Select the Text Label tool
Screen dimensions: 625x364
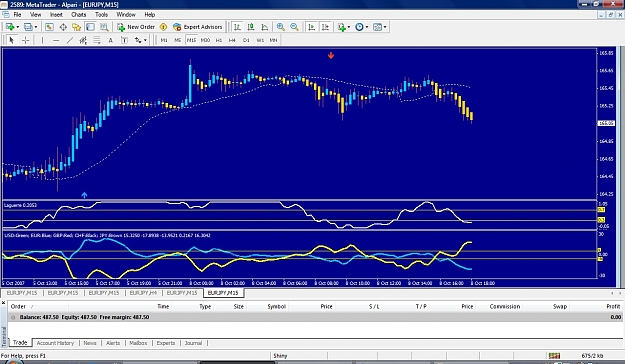tap(124, 40)
